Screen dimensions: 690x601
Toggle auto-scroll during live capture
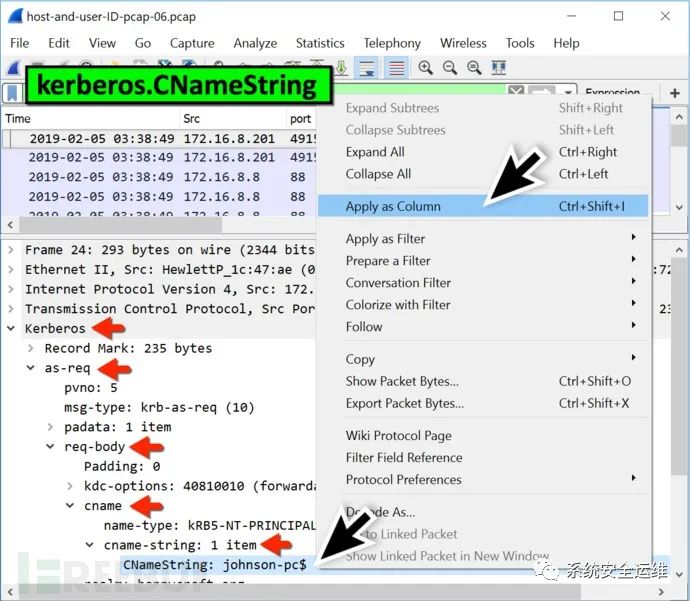click(x=367, y=67)
